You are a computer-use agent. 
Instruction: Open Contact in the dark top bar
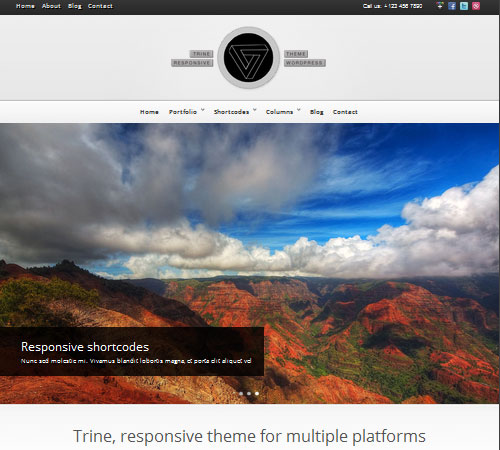[100, 6]
